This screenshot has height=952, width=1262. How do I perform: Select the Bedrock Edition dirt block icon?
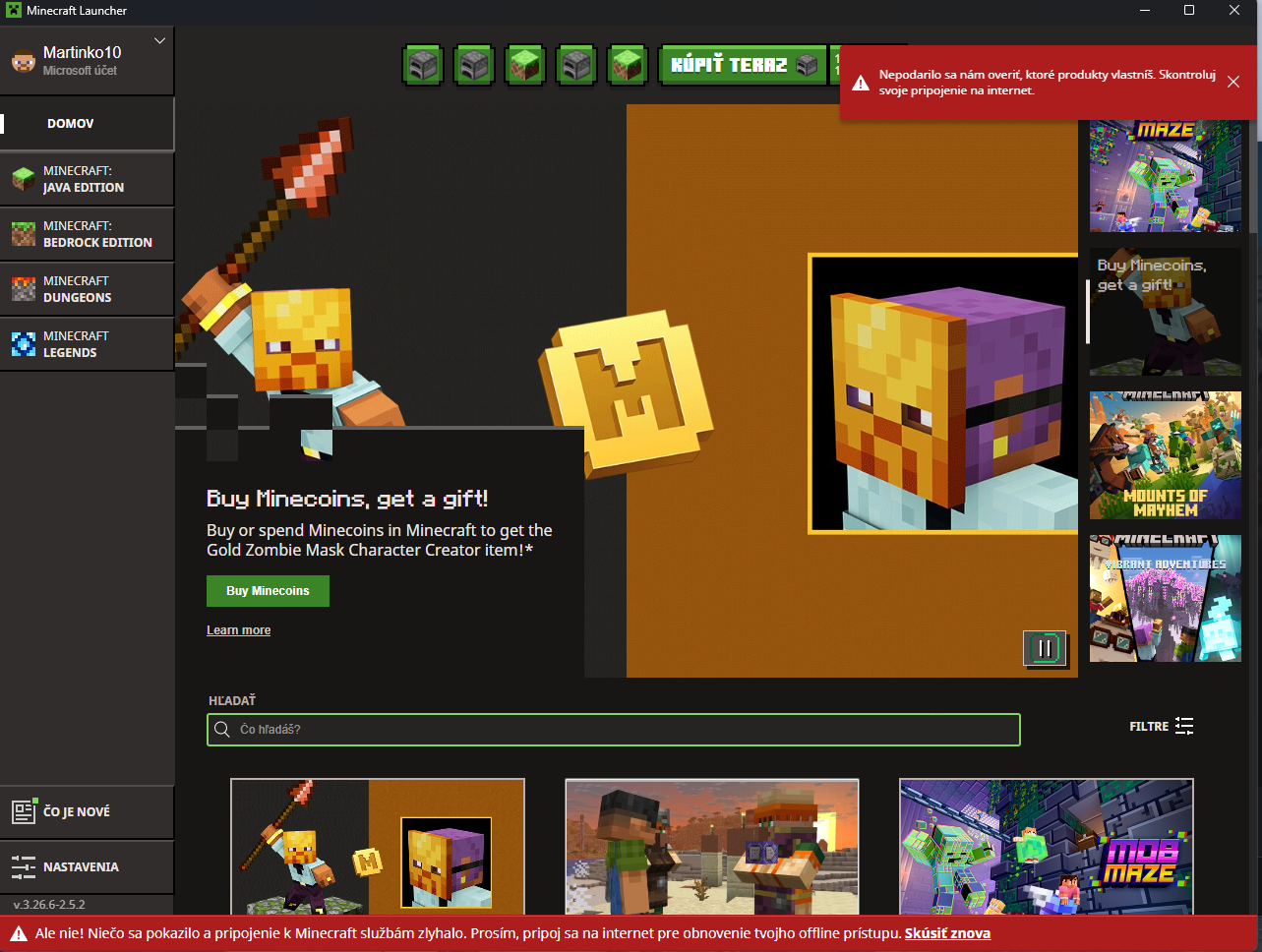(24, 234)
